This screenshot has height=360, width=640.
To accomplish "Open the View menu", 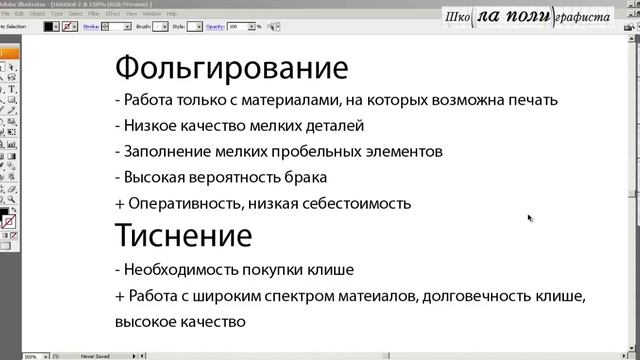I will point(131,14).
